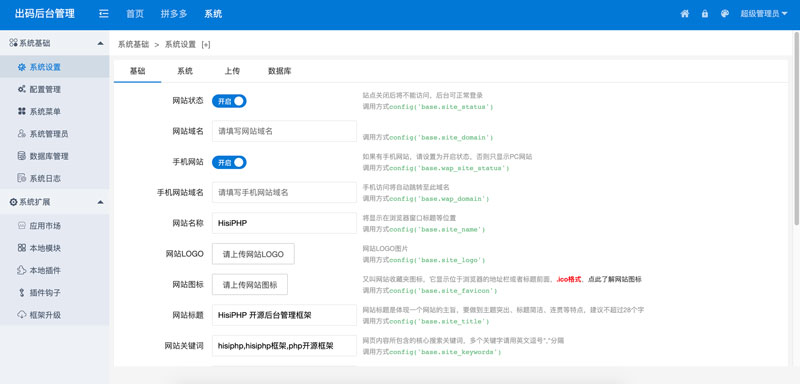Viewport: 800px width, 384px height.
Task: Open the 系统 top menu
Action: click(x=213, y=14)
